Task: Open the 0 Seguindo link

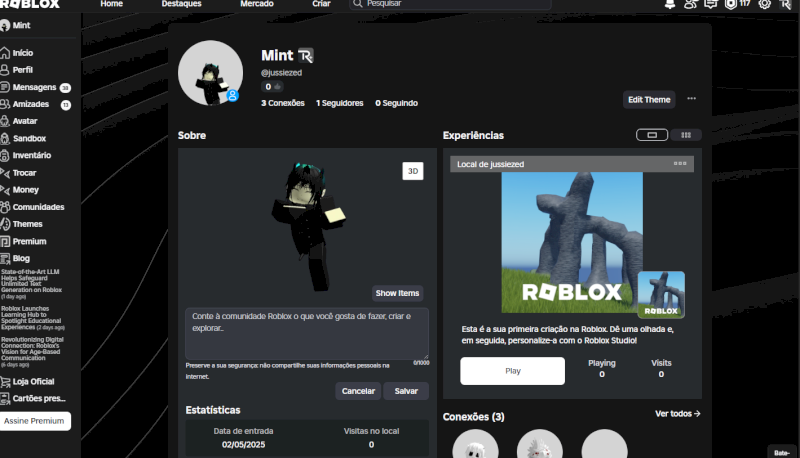Action: (x=396, y=103)
